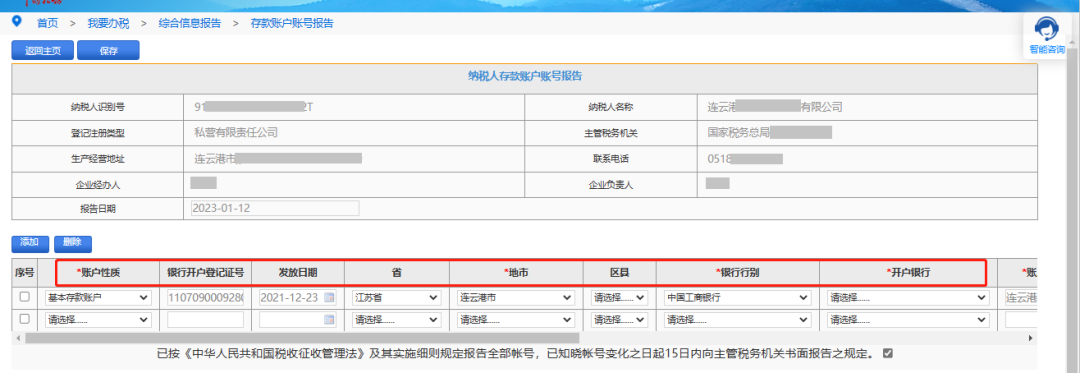Open second row 省 请选择 dropdown
The image size is (1080, 373).
tap(396, 319)
